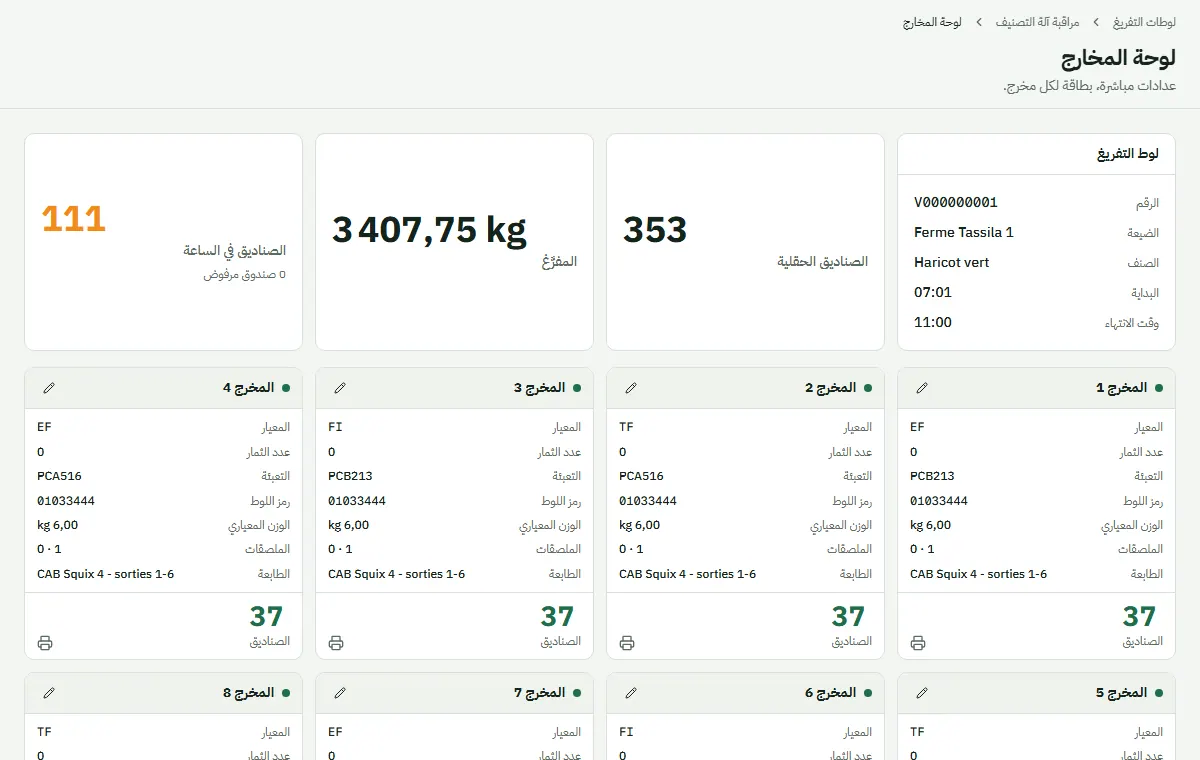Click the 37 crates count in المخرج 3
The width and height of the screenshot is (1200, 760).
557,616
